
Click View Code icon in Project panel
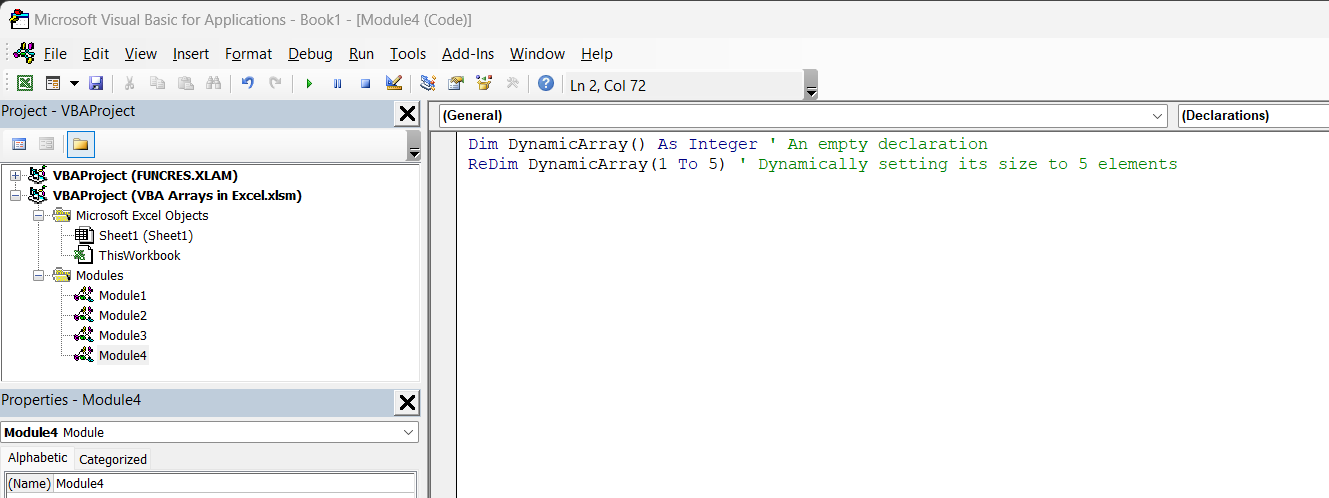[19, 144]
